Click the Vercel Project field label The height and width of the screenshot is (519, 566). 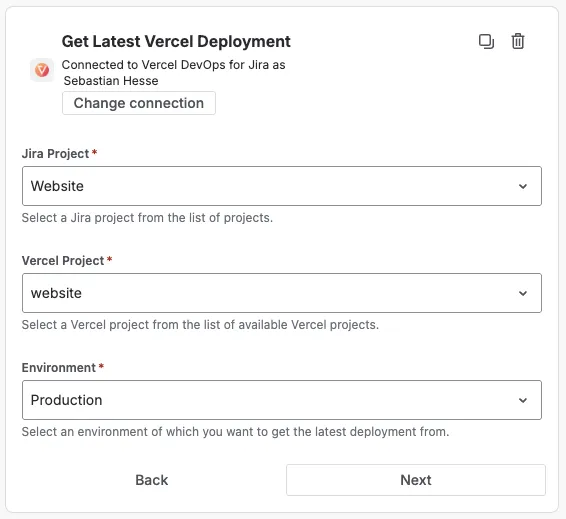(x=63, y=260)
